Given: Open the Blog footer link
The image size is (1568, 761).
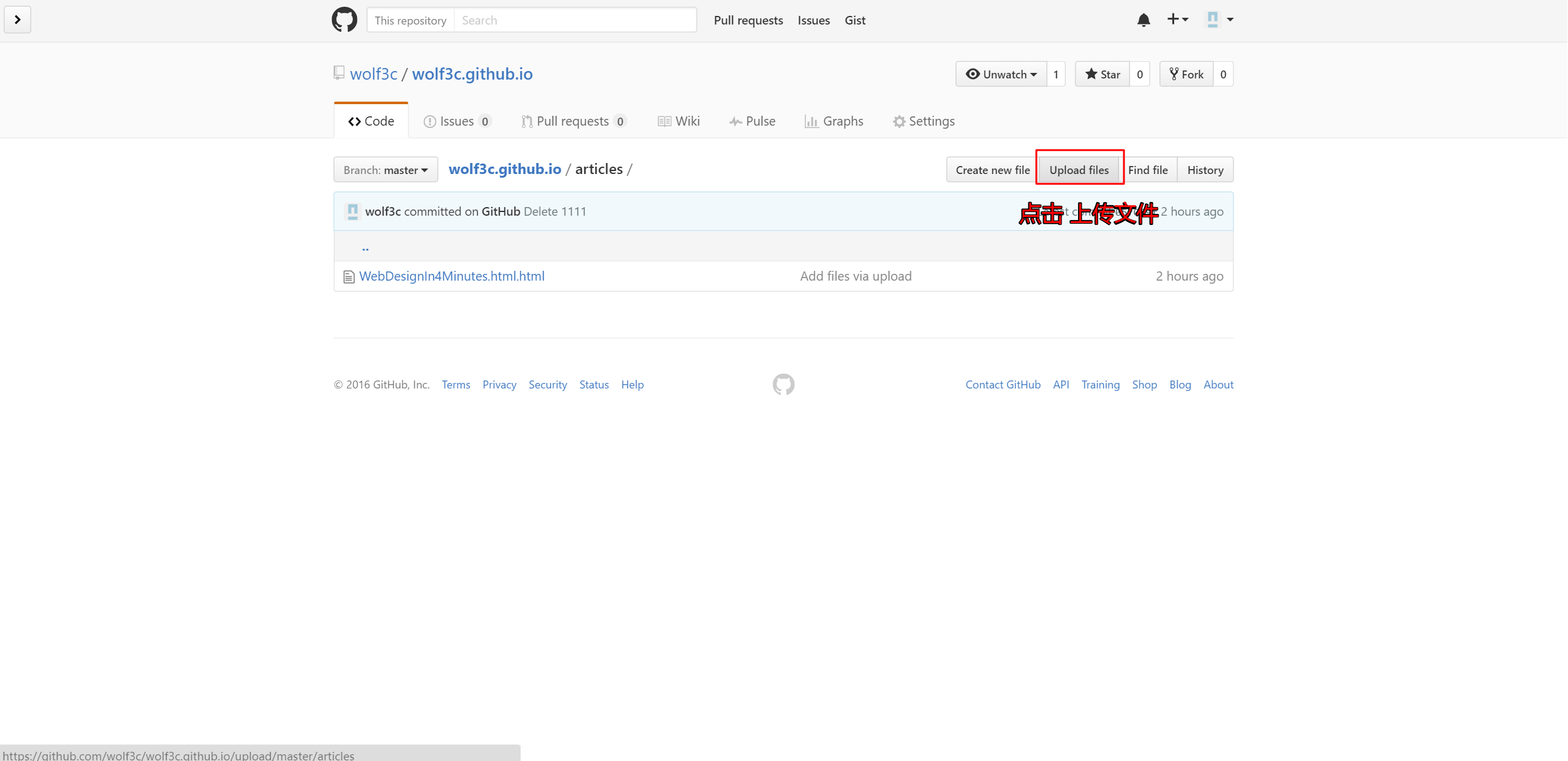Looking at the screenshot, I should pyautogui.click(x=1180, y=385).
